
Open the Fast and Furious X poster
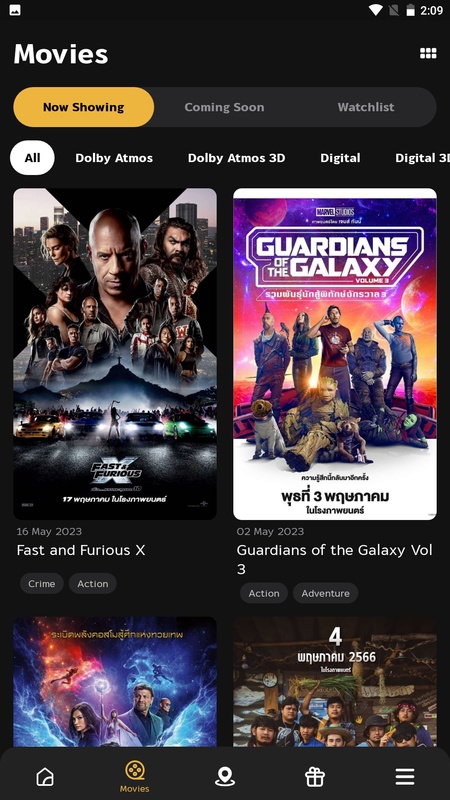point(115,354)
